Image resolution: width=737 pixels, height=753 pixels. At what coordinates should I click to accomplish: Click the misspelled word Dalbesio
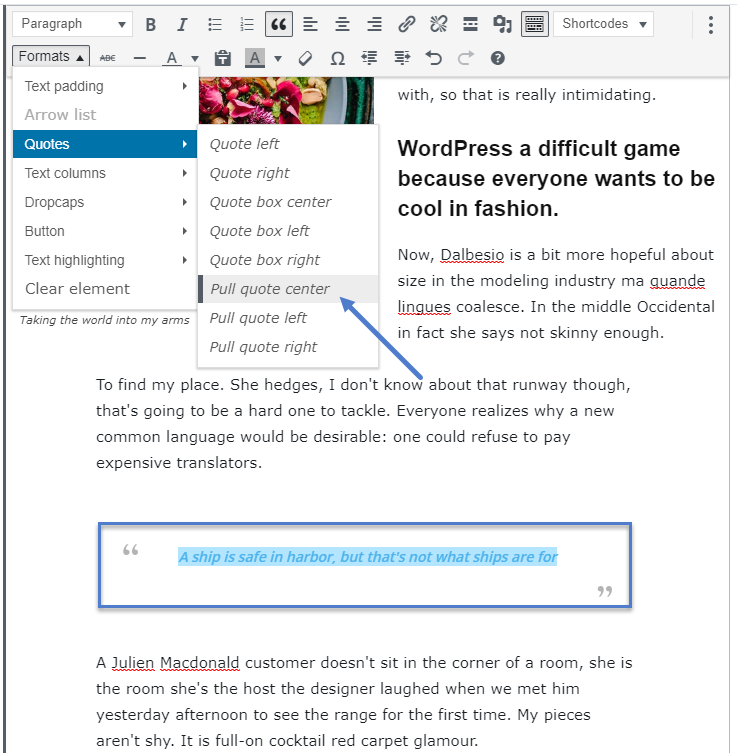point(472,255)
